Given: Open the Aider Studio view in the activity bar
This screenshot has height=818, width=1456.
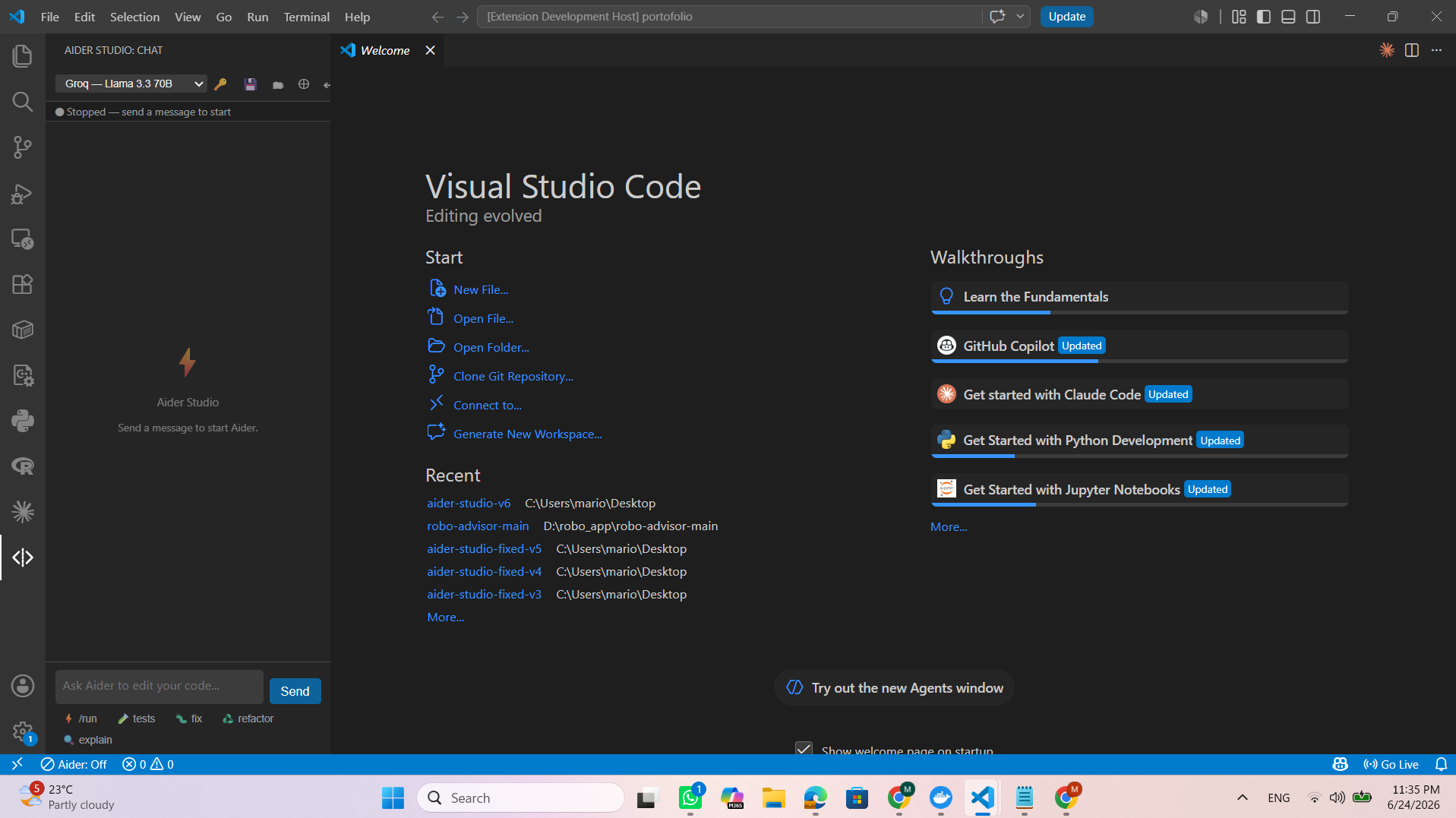Looking at the screenshot, I should click(23, 557).
